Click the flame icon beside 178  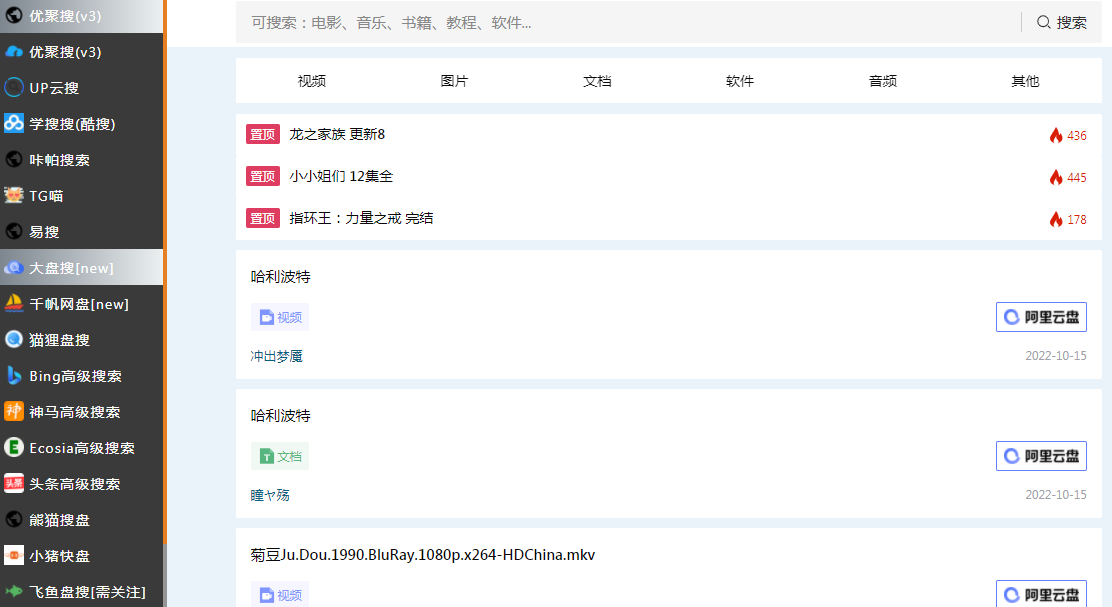click(x=1056, y=219)
